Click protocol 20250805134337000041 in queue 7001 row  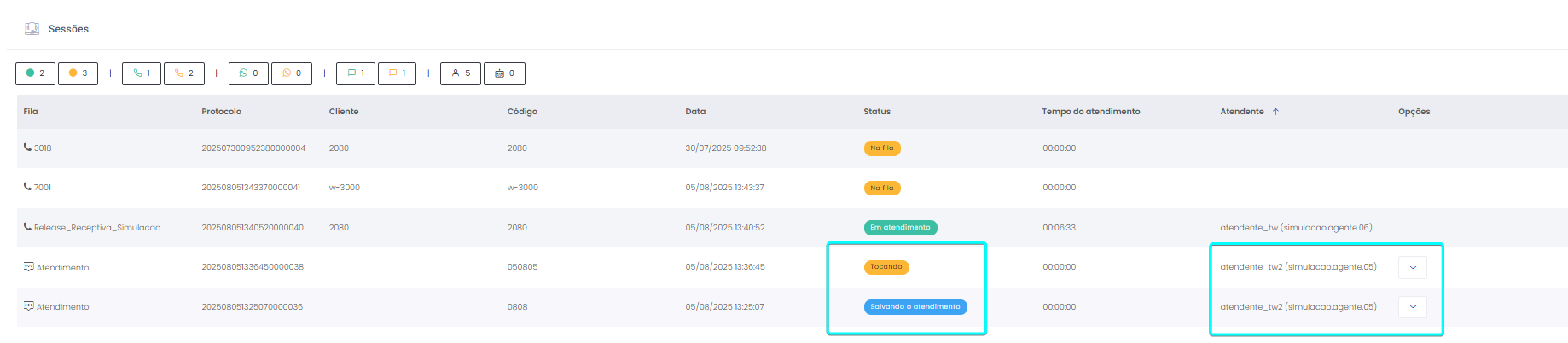pyautogui.click(x=251, y=188)
